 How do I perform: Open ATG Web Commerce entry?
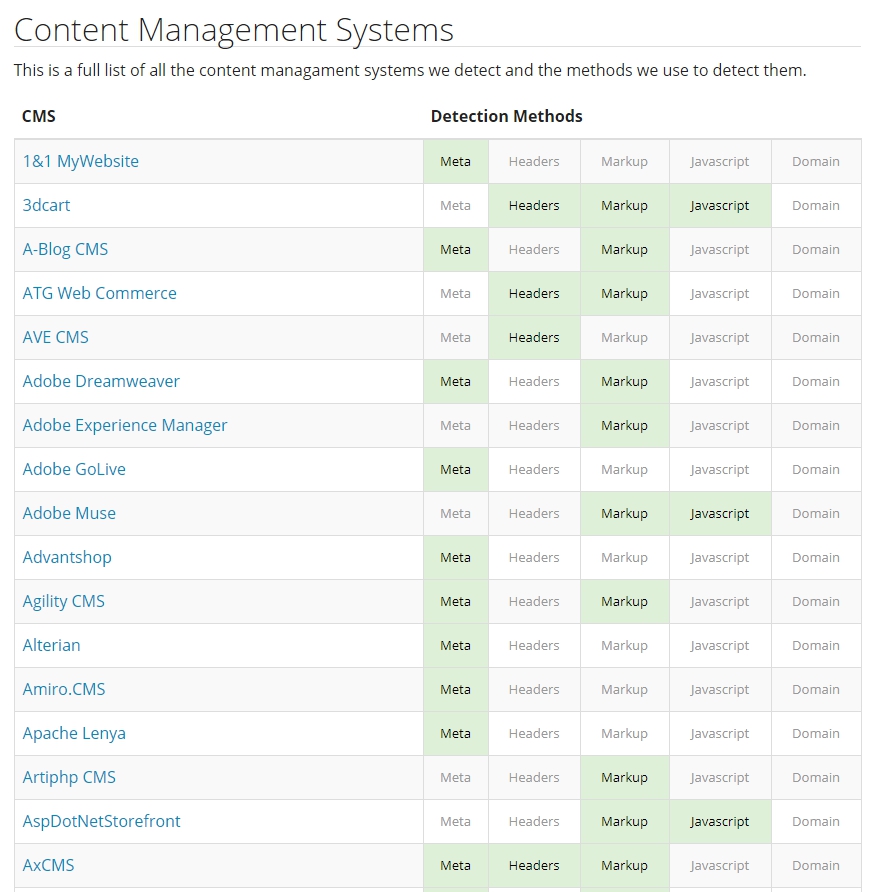[100, 294]
